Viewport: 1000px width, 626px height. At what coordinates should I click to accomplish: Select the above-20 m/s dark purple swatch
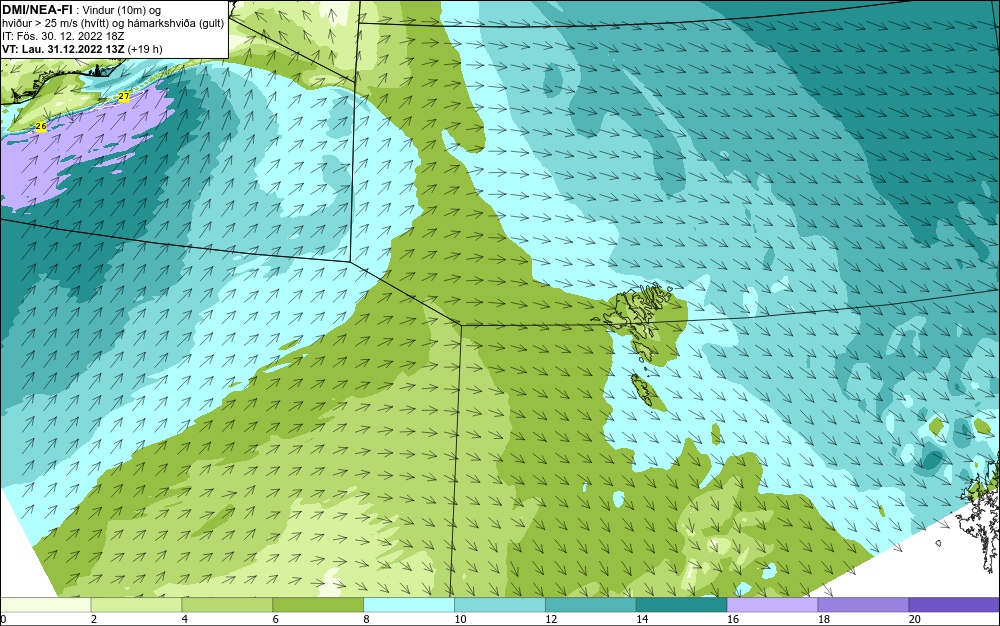click(954, 605)
